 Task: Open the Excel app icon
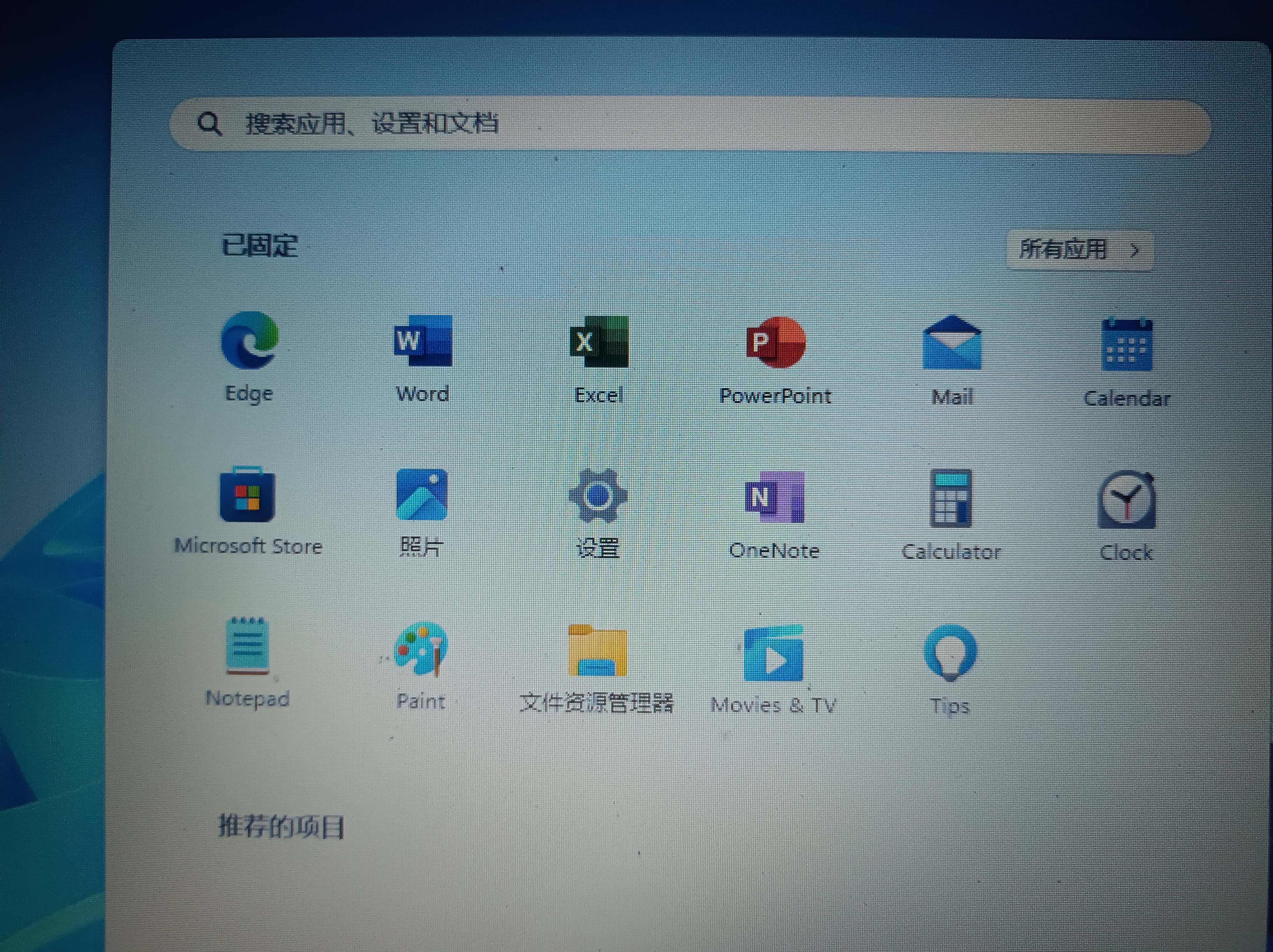[599, 342]
